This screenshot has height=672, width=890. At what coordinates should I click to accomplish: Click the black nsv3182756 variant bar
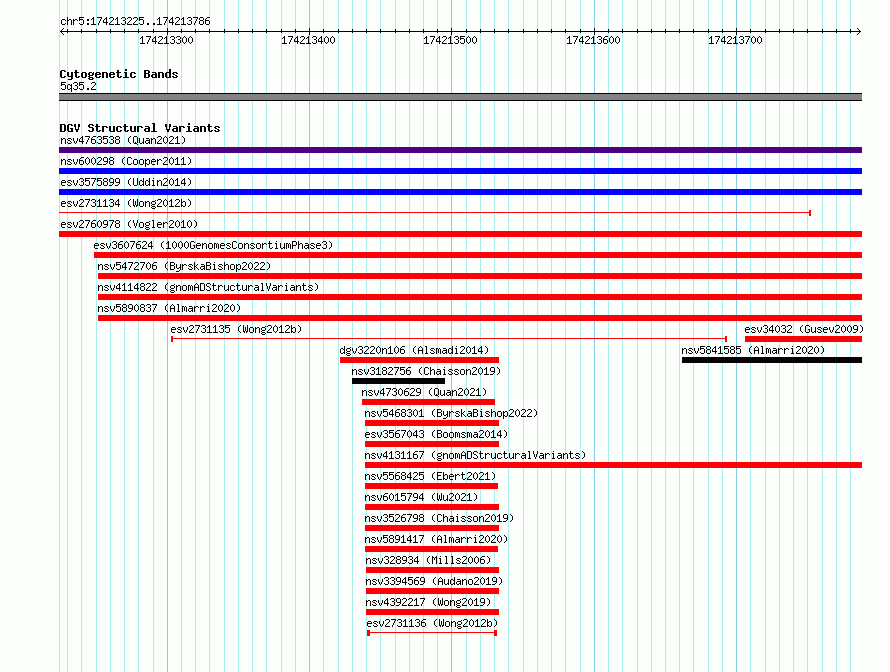tap(398, 381)
